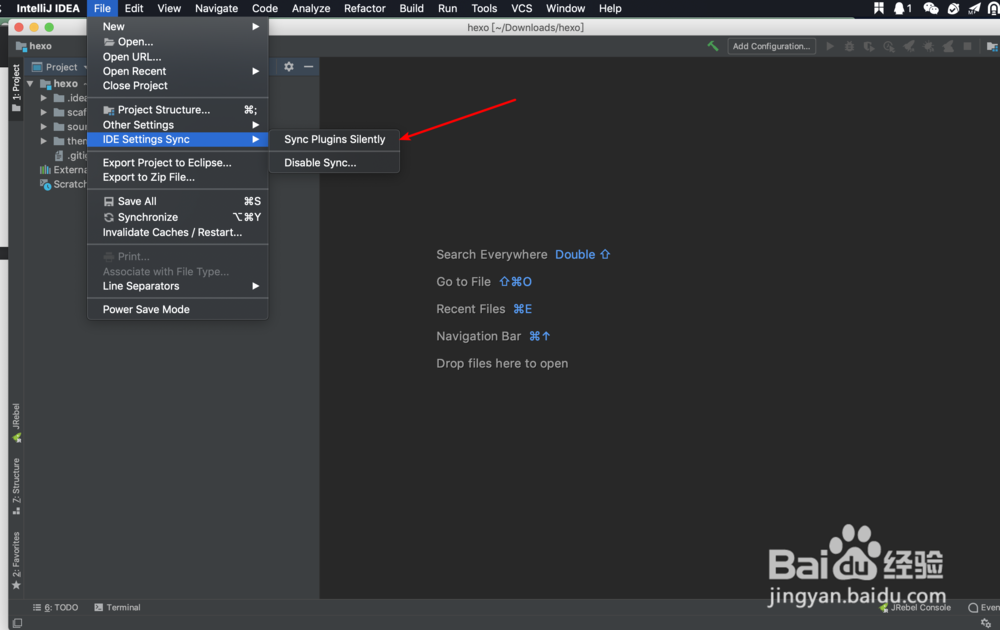This screenshot has height=630, width=1000.
Task: Open the IntelliJ IDEA application menu
Action: pyautogui.click(x=48, y=8)
